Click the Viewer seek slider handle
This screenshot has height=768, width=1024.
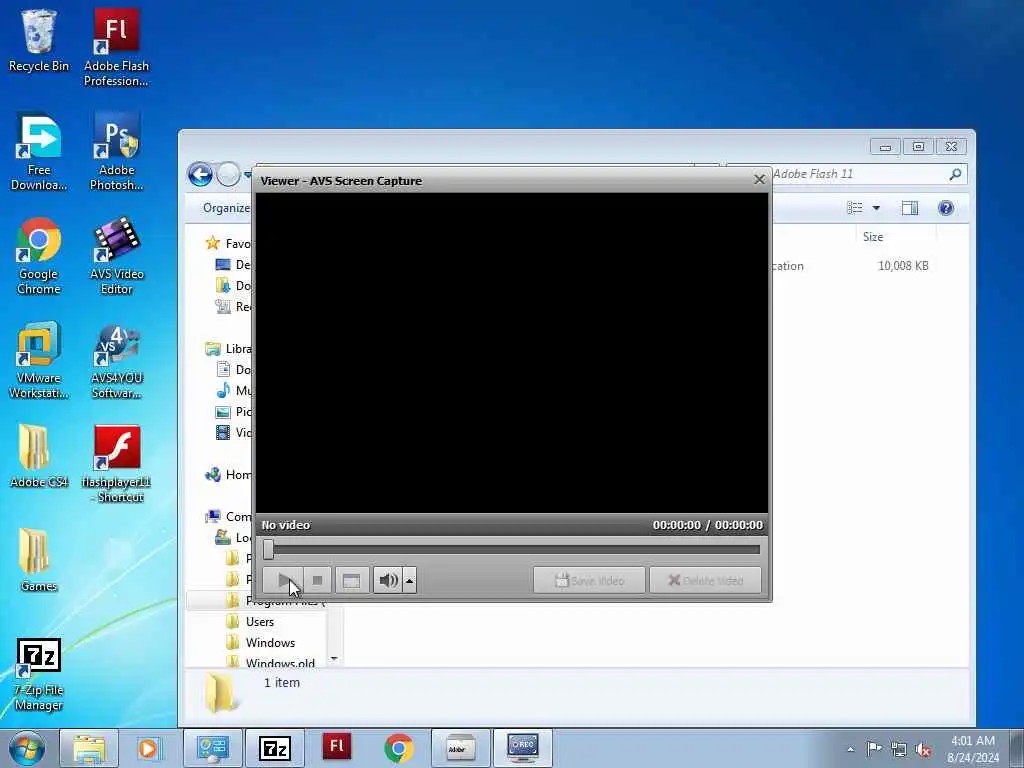coord(268,549)
